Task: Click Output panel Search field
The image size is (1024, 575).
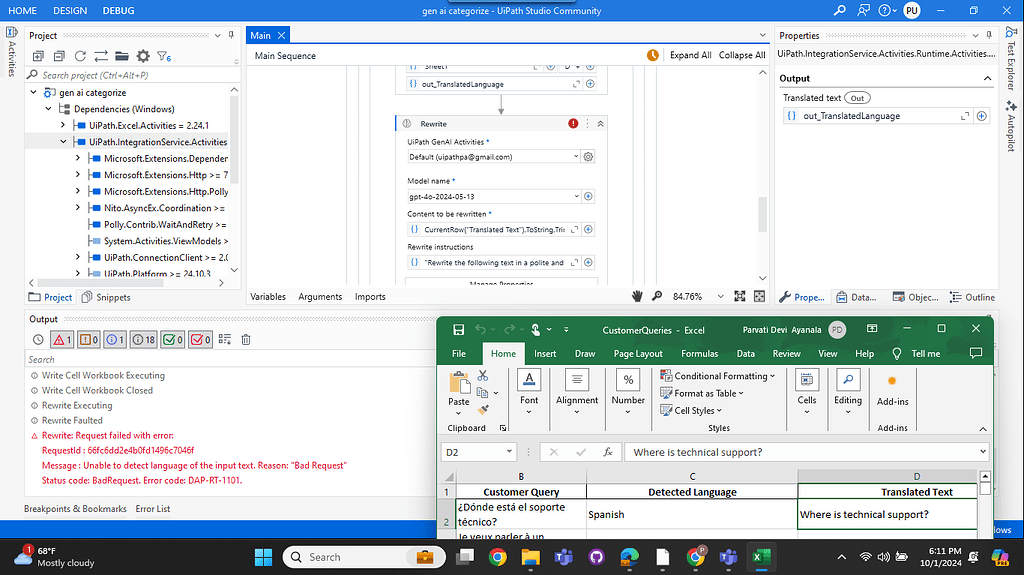Action: tap(229, 359)
